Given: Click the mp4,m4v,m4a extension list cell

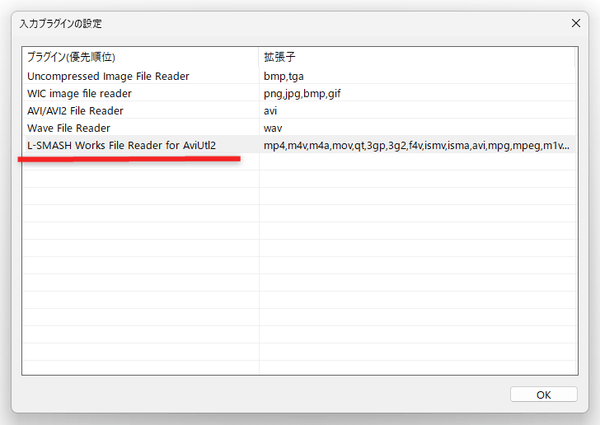Looking at the screenshot, I should (415, 146).
